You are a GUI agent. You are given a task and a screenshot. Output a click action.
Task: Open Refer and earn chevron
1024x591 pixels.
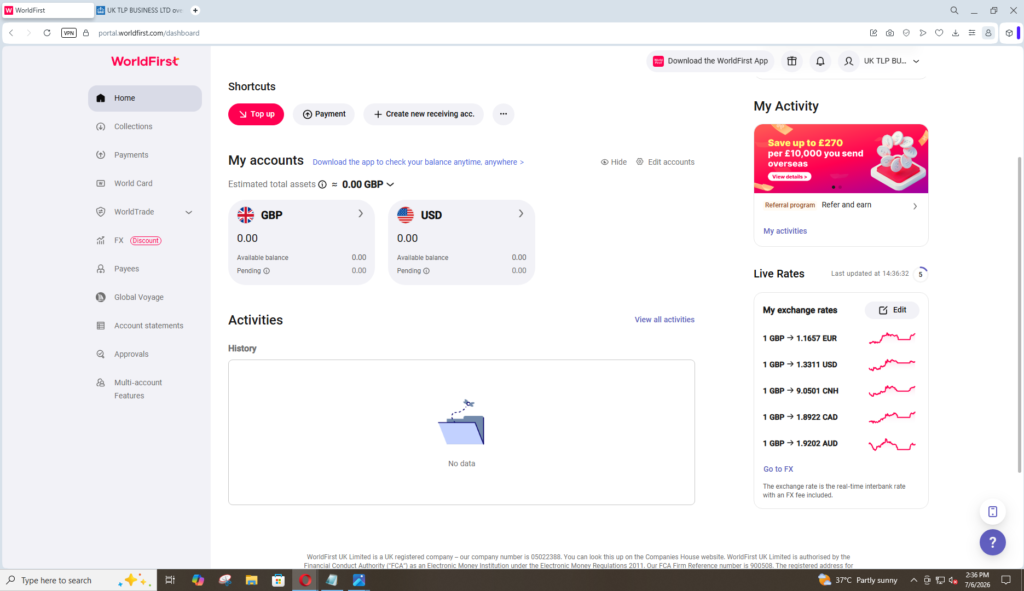915,206
